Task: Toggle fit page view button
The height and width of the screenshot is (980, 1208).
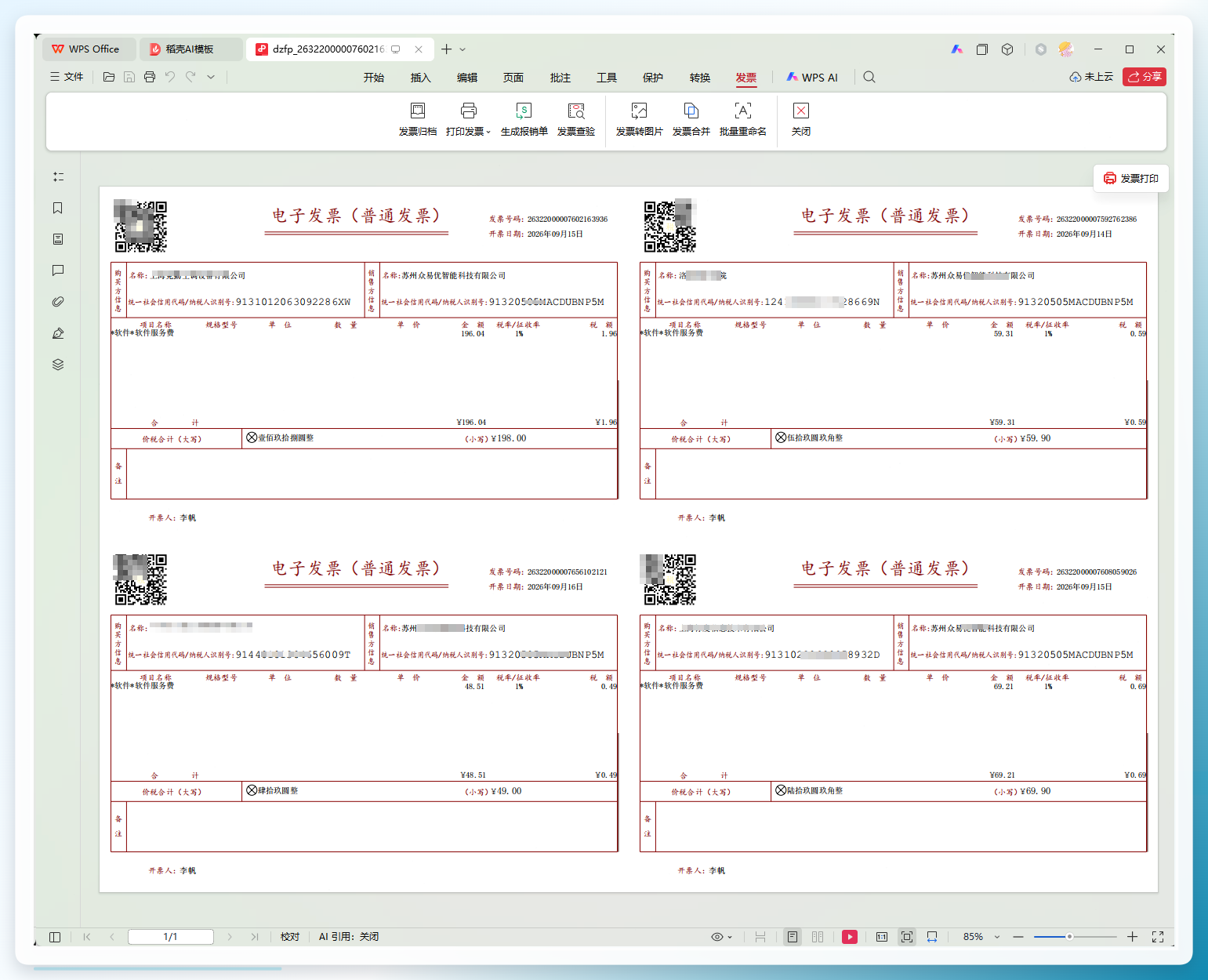Action: (x=907, y=937)
